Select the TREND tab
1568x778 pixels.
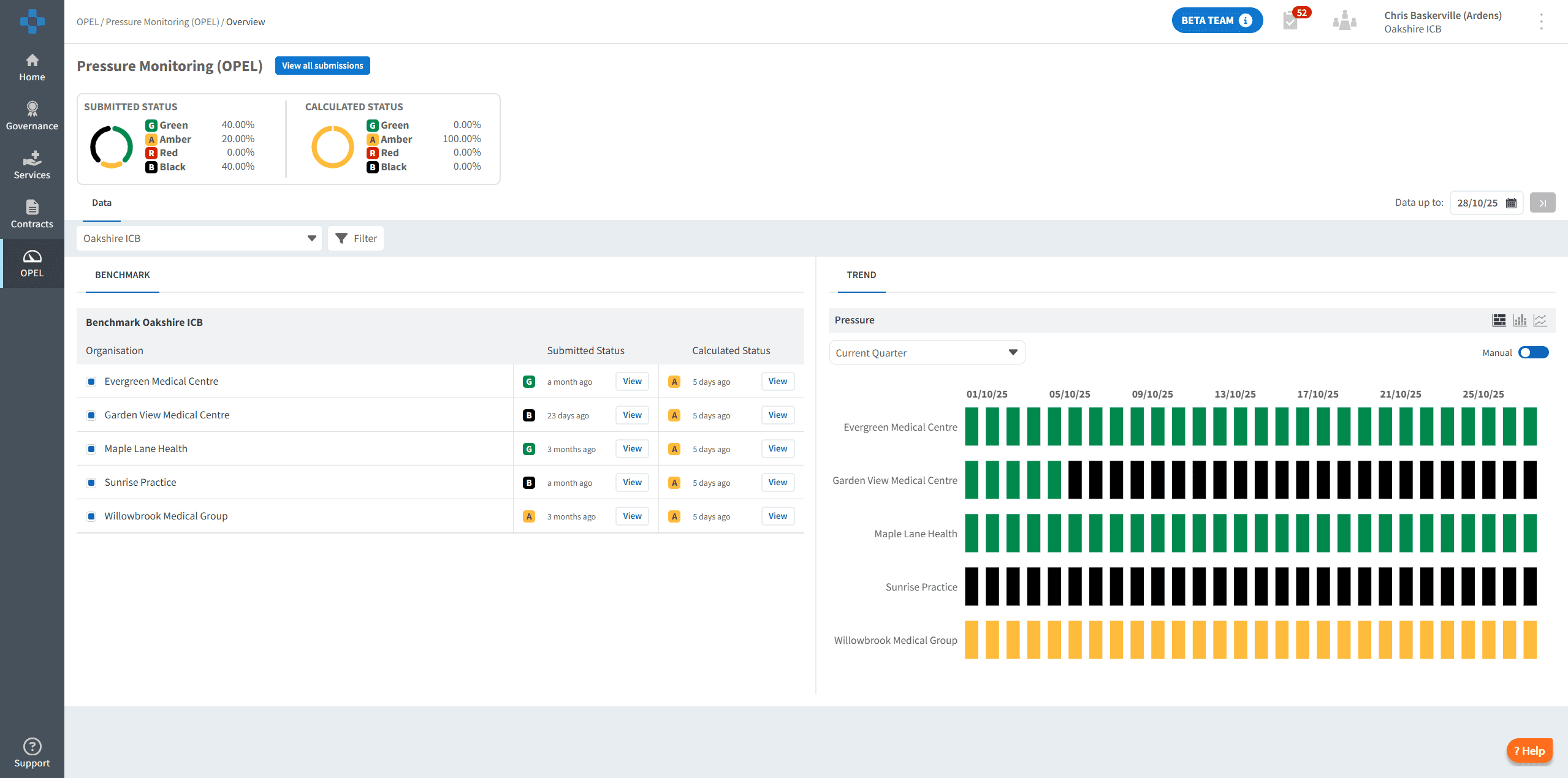pyautogui.click(x=861, y=275)
